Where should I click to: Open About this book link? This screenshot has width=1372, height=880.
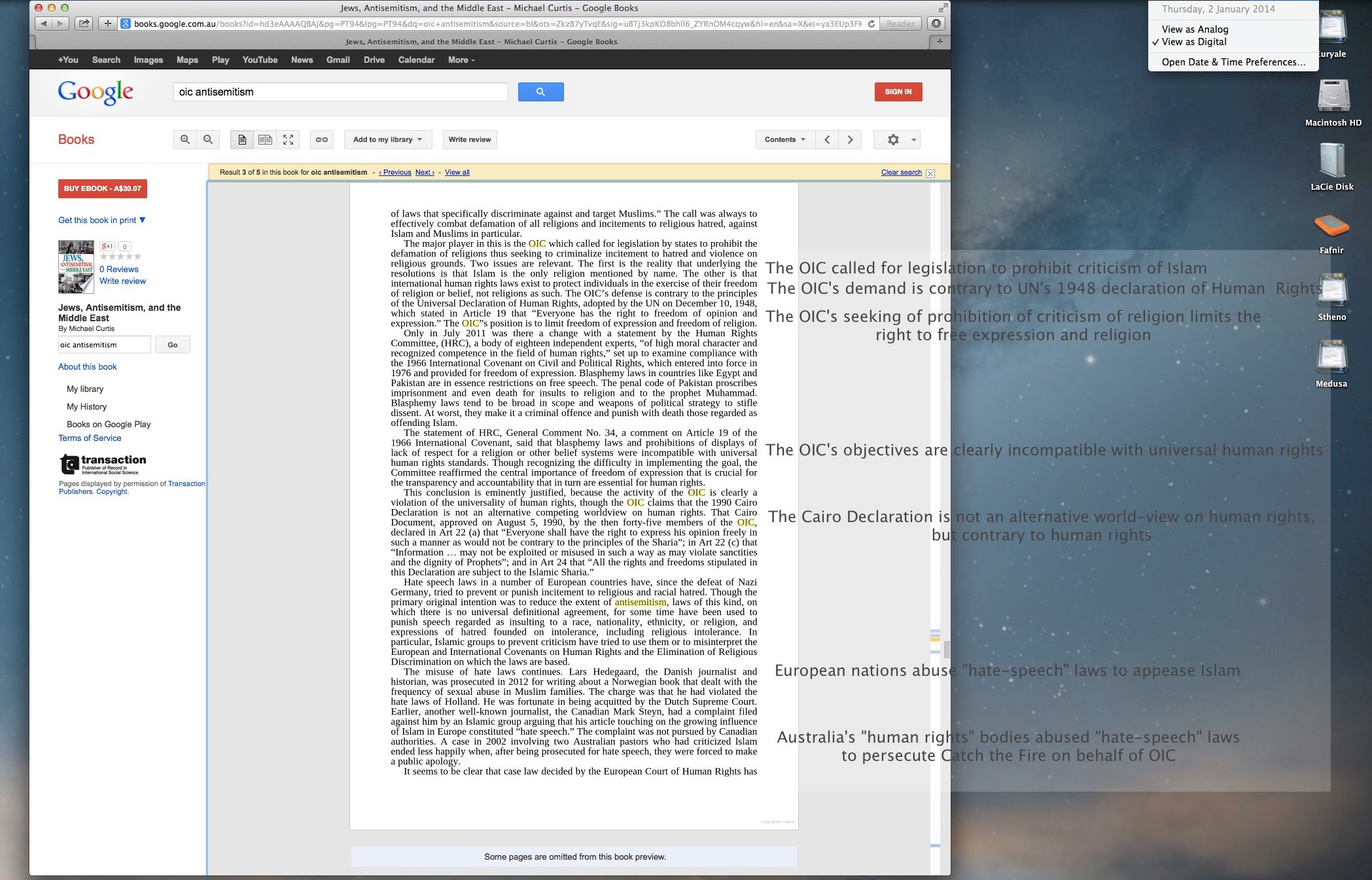tap(88, 366)
